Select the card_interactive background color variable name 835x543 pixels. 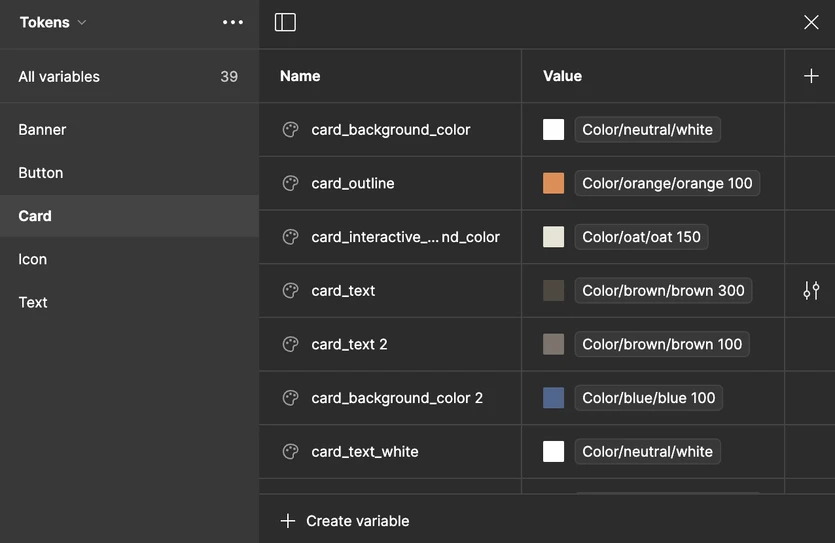point(405,237)
